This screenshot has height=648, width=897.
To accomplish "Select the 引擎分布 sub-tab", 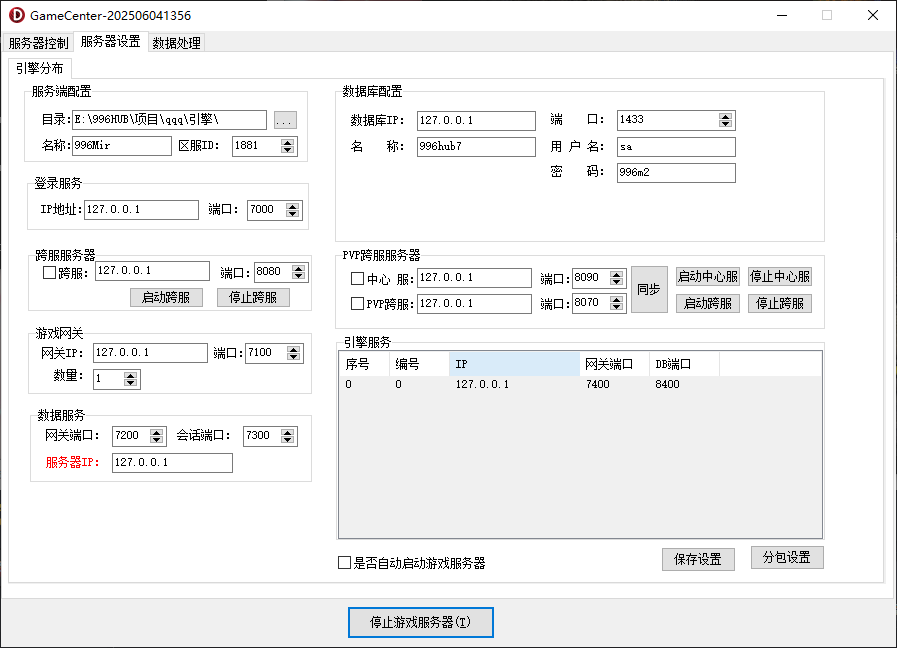I will click(39, 69).
